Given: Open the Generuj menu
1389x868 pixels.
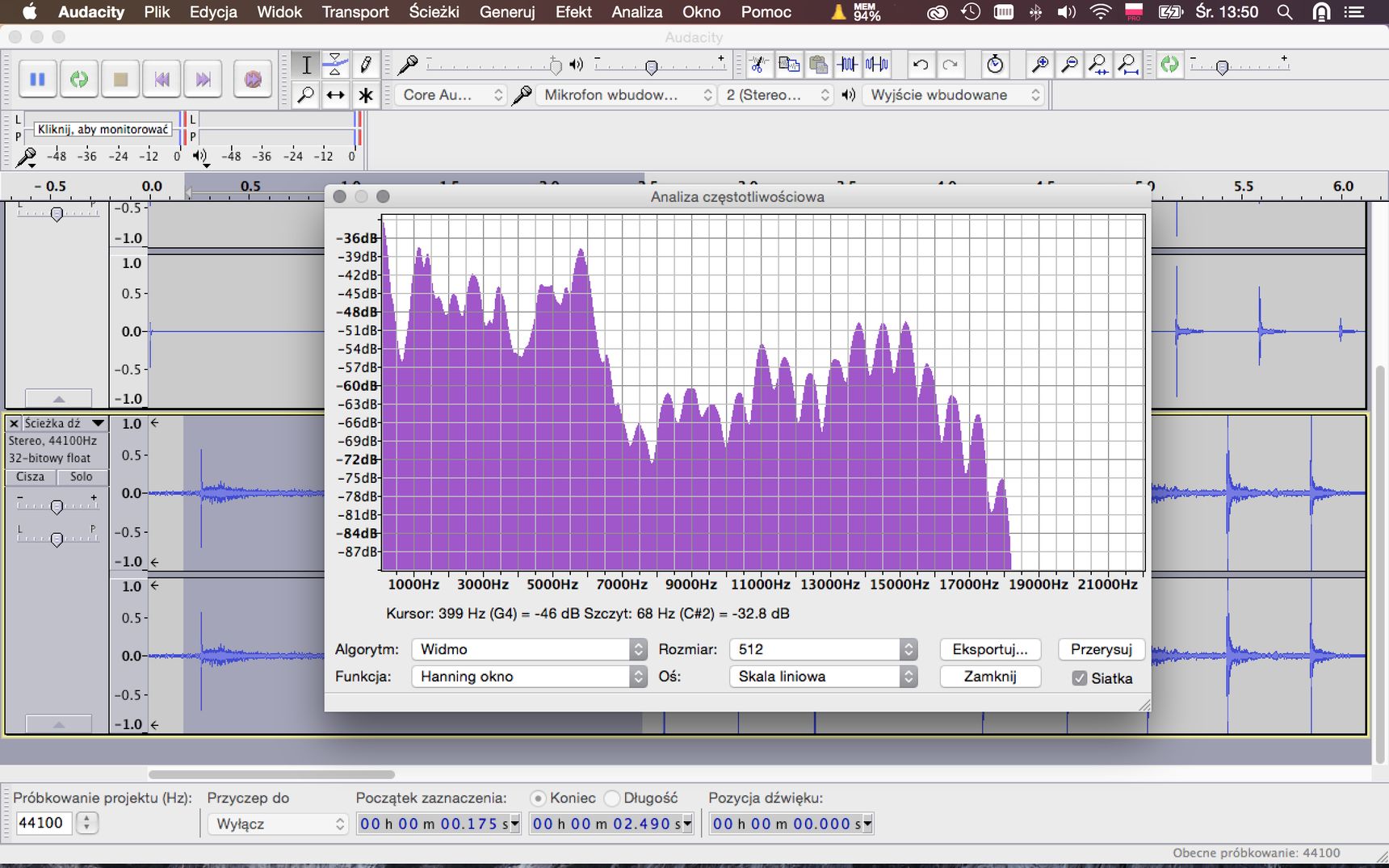Looking at the screenshot, I should click(x=507, y=12).
